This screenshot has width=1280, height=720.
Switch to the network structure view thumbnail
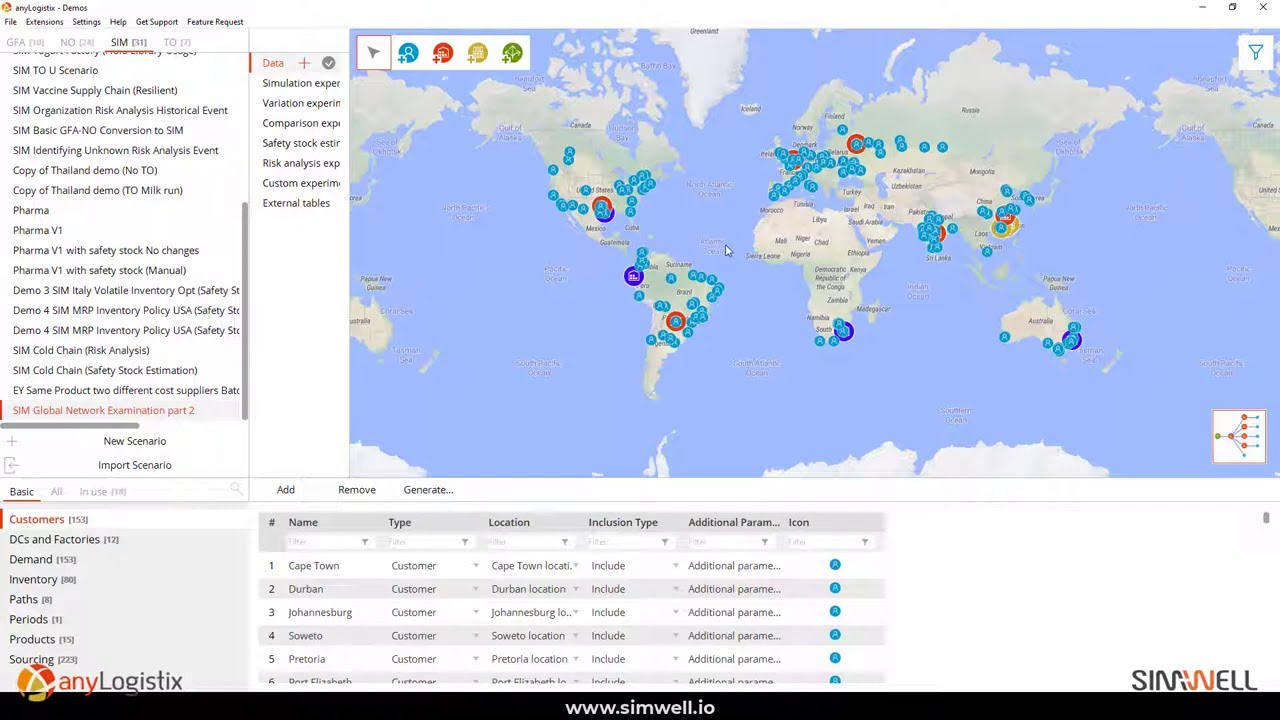pyautogui.click(x=1239, y=437)
